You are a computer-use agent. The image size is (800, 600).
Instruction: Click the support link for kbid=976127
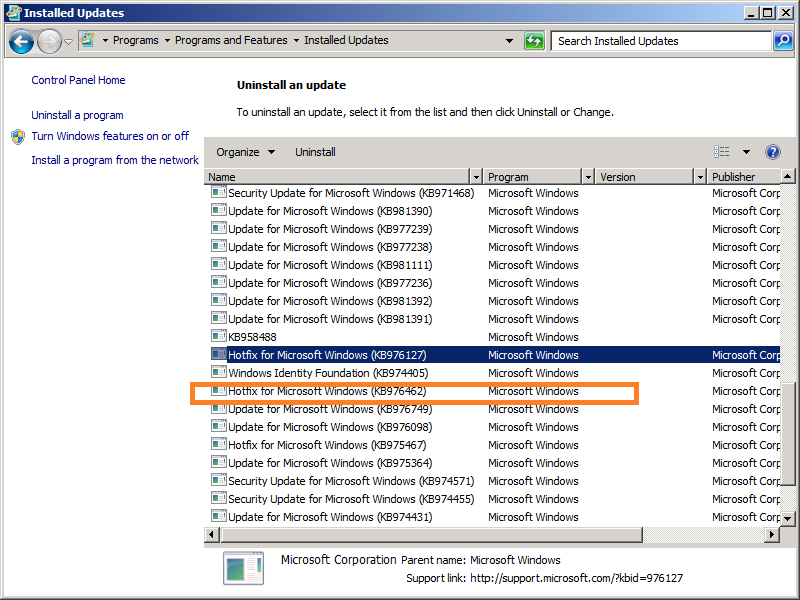click(576, 578)
